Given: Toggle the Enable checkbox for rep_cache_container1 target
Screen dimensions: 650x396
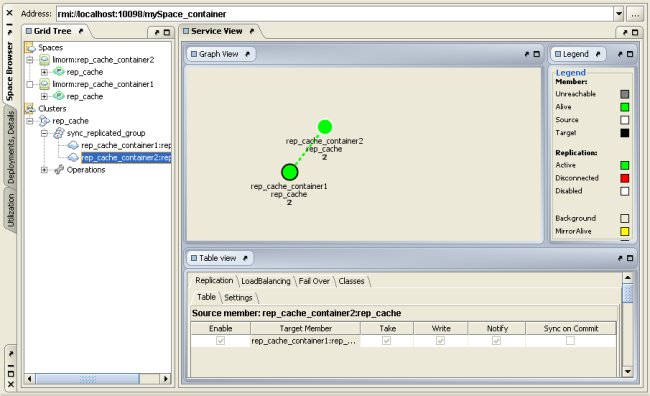Looking at the screenshot, I should [x=221, y=340].
